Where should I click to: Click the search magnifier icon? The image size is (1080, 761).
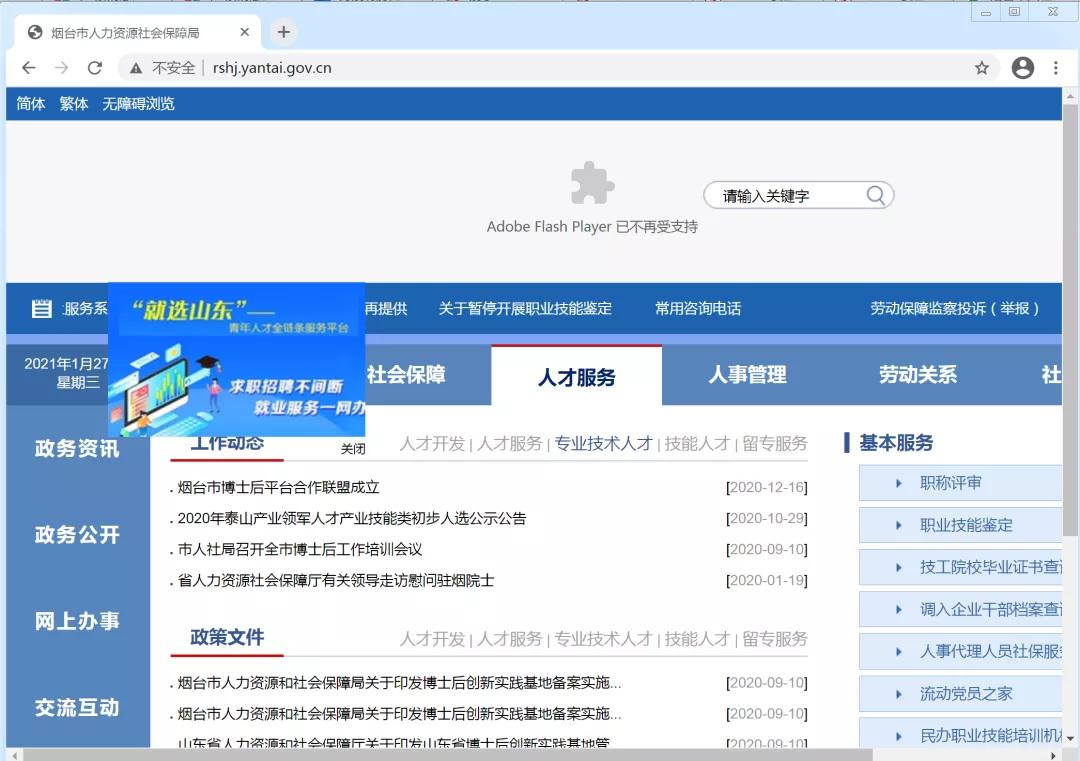click(x=874, y=195)
